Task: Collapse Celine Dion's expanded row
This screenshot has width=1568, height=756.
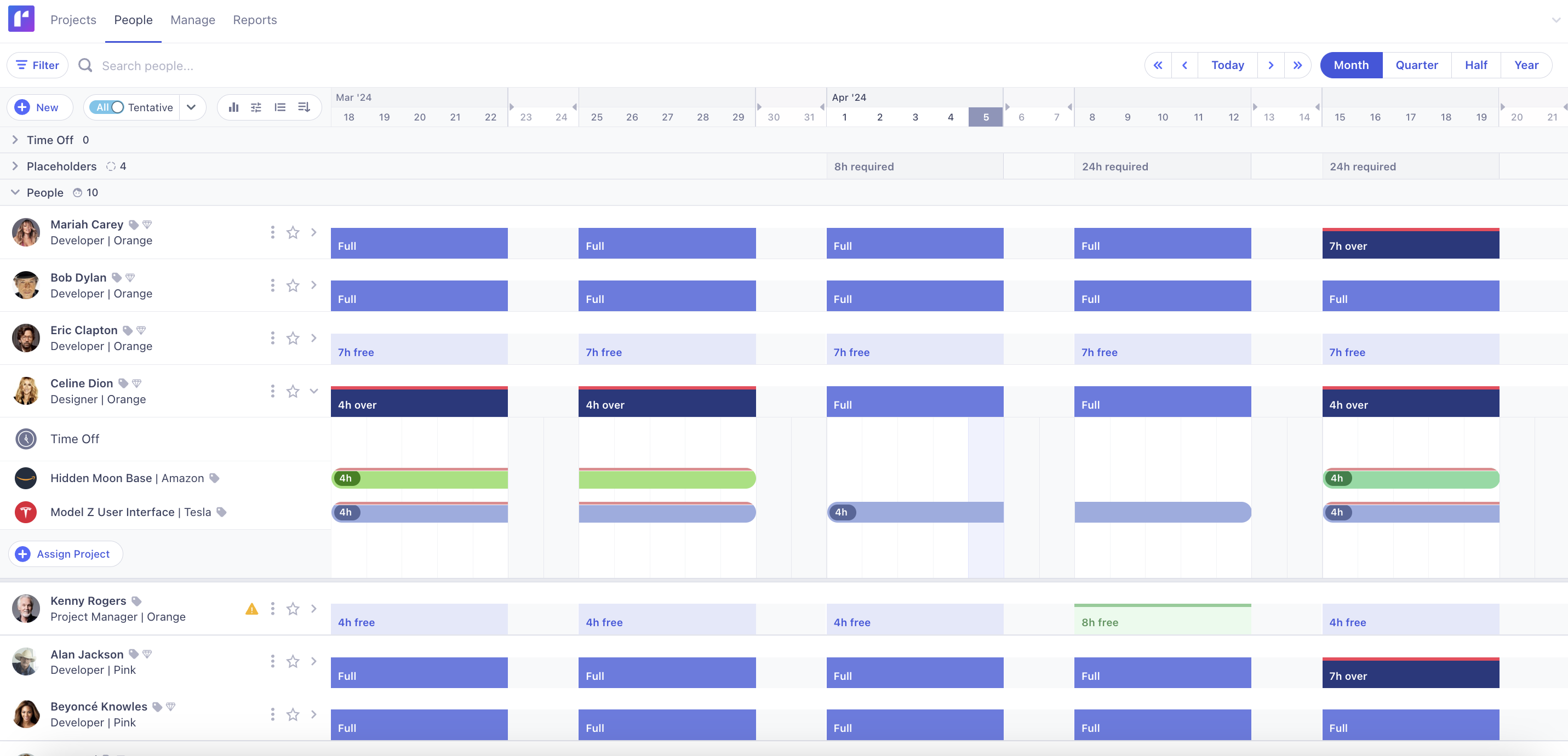Action: 313,391
